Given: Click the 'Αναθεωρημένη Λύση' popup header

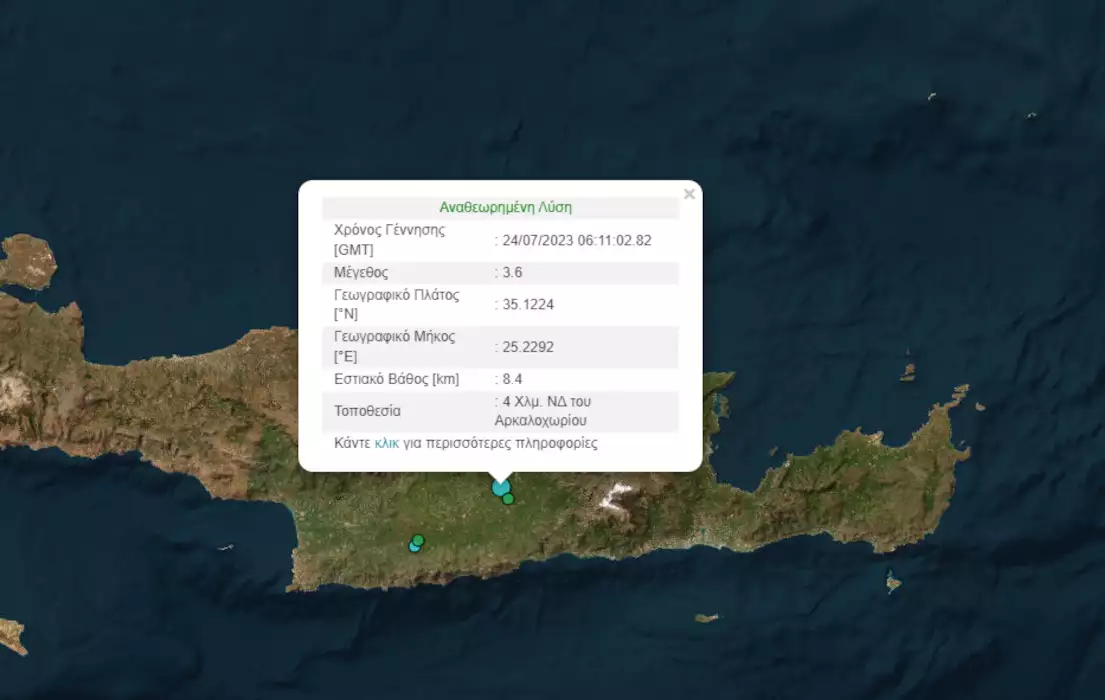Looking at the screenshot, I should pyautogui.click(x=505, y=208).
